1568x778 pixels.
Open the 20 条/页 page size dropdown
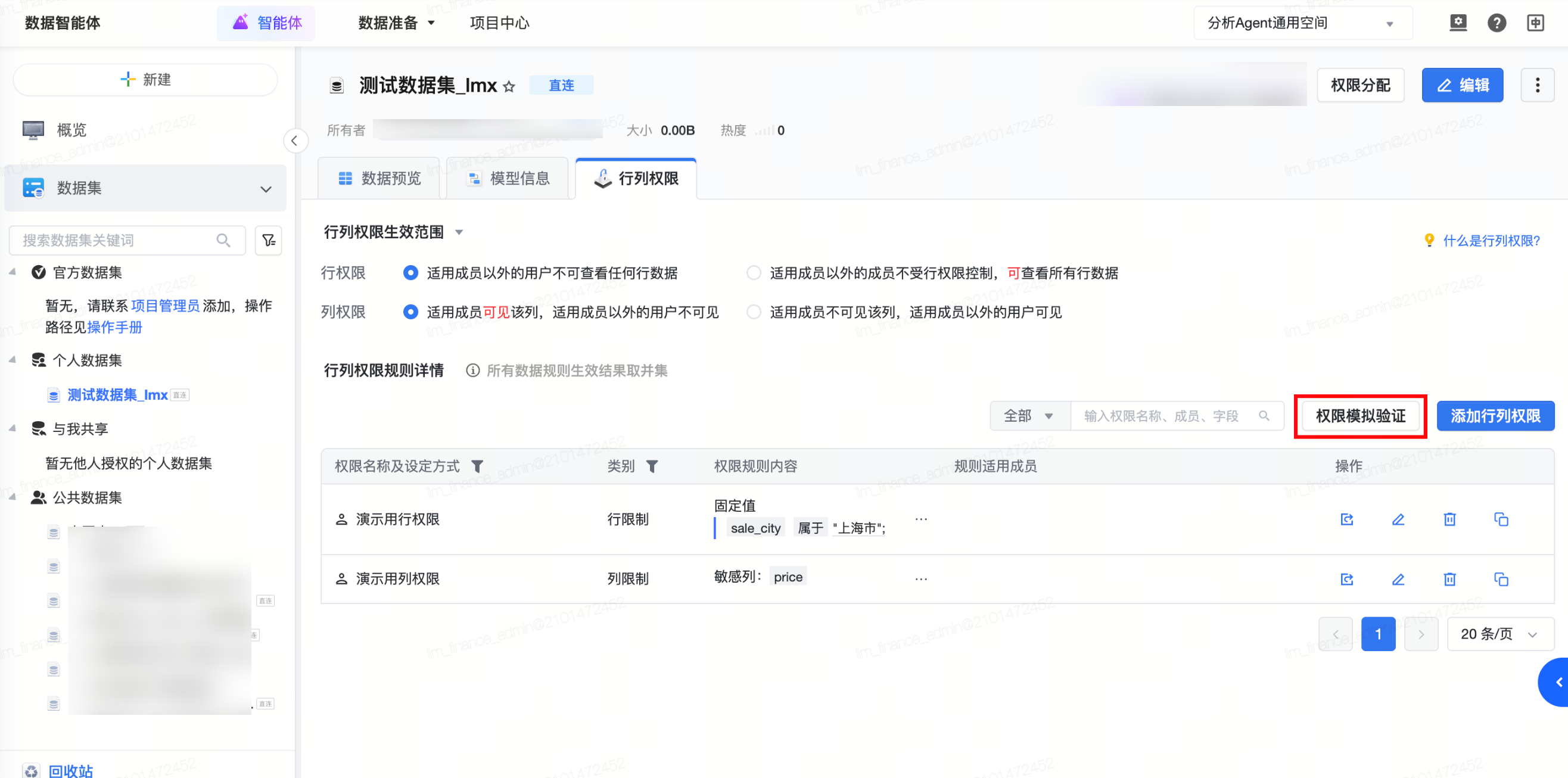pos(1500,634)
